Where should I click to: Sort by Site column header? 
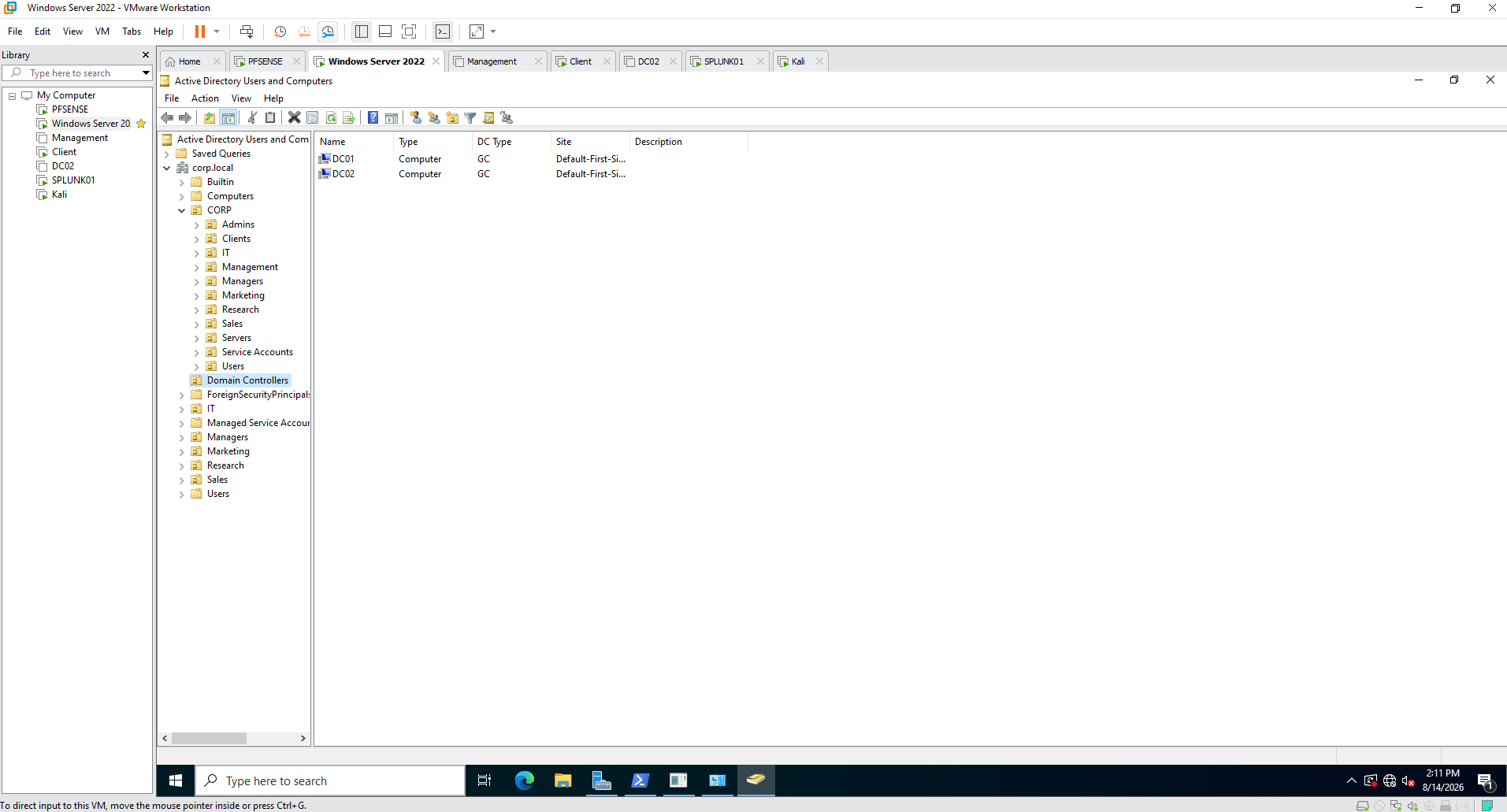pos(590,142)
